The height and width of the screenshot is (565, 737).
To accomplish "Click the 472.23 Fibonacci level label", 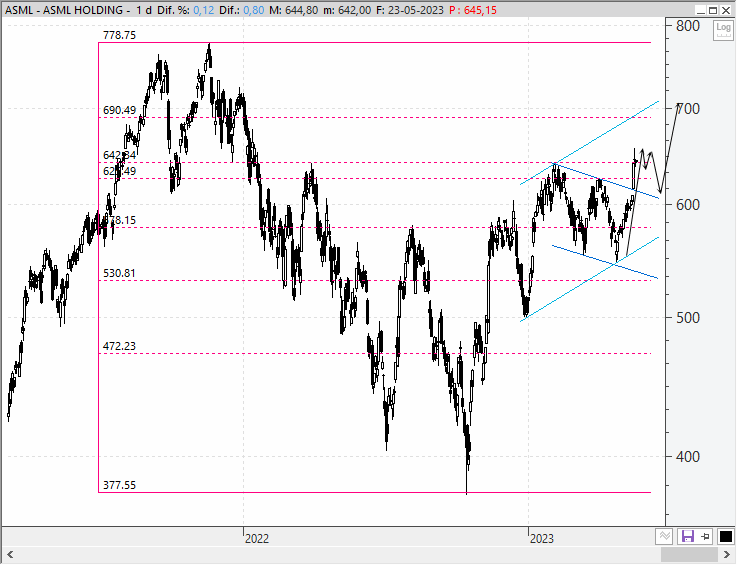I will tap(119, 346).
